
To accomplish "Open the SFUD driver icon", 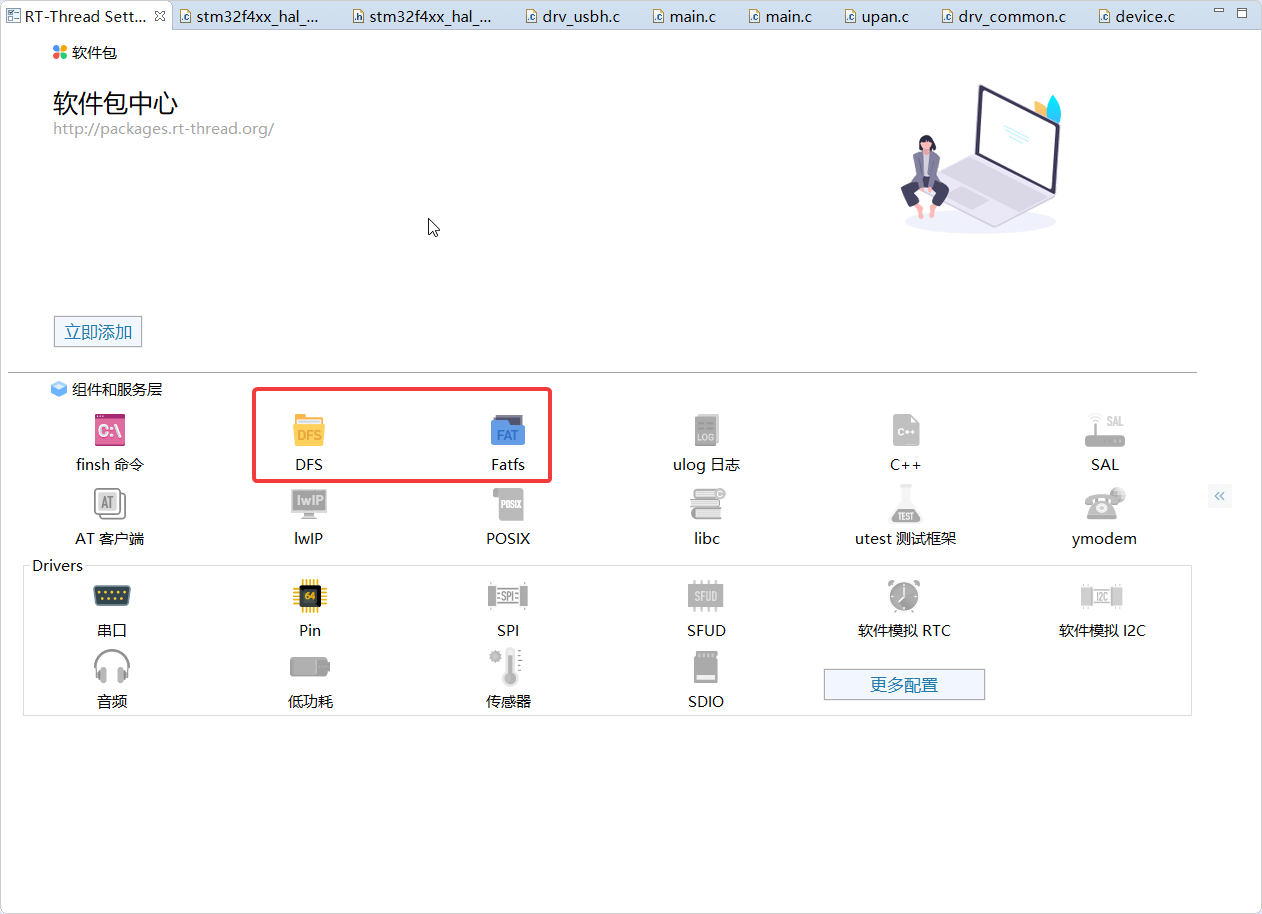I will [706, 596].
